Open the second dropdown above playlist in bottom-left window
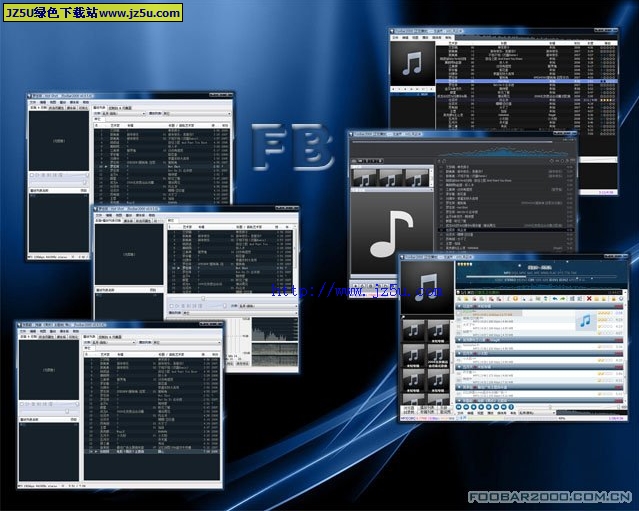 tap(186, 343)
